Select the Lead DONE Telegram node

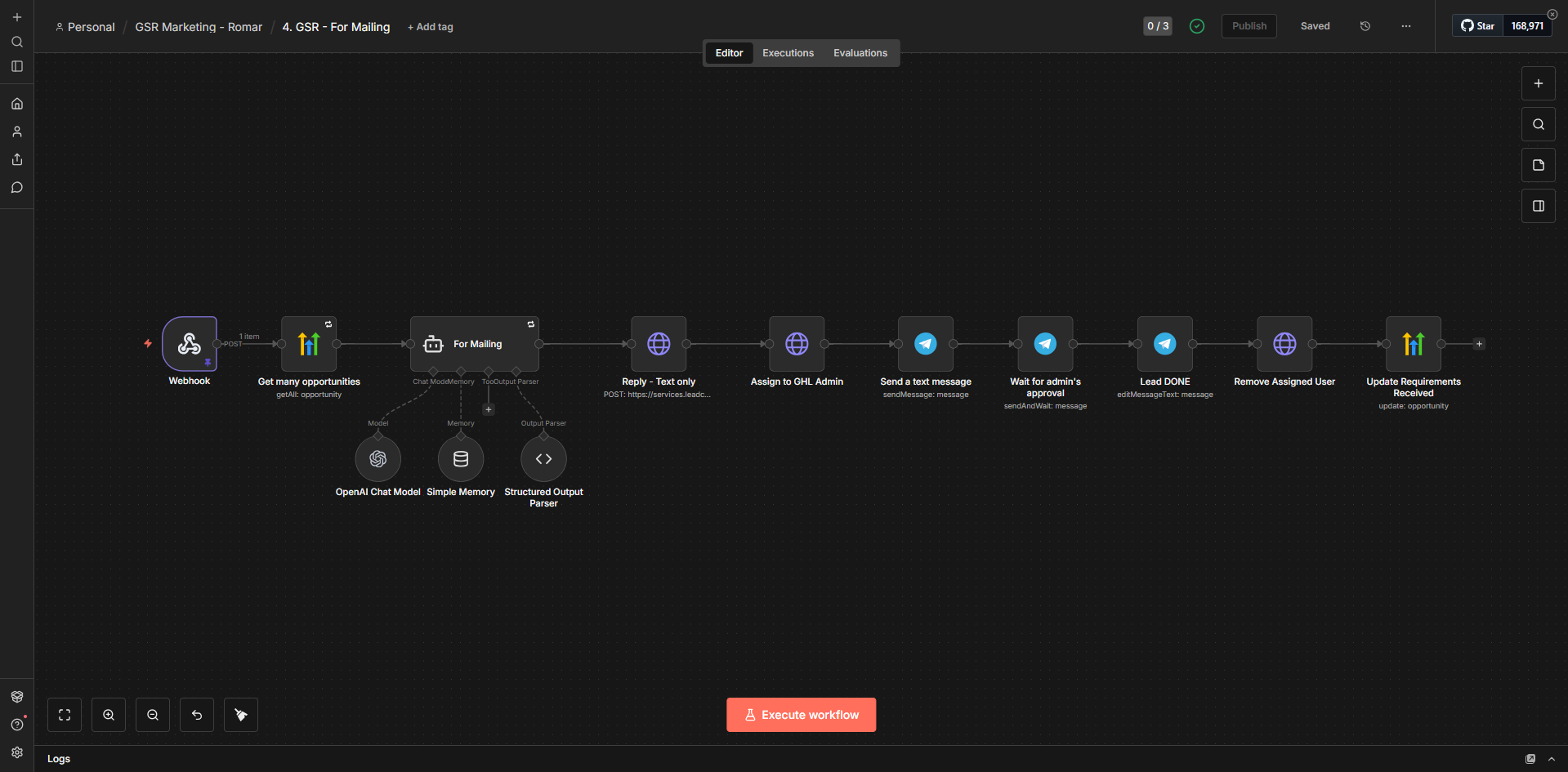[x=1165, y=344]
